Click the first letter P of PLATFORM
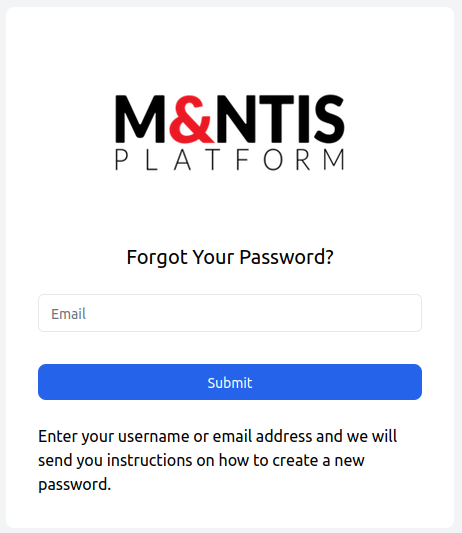462x533 pixels. click(x=121, y=159)
